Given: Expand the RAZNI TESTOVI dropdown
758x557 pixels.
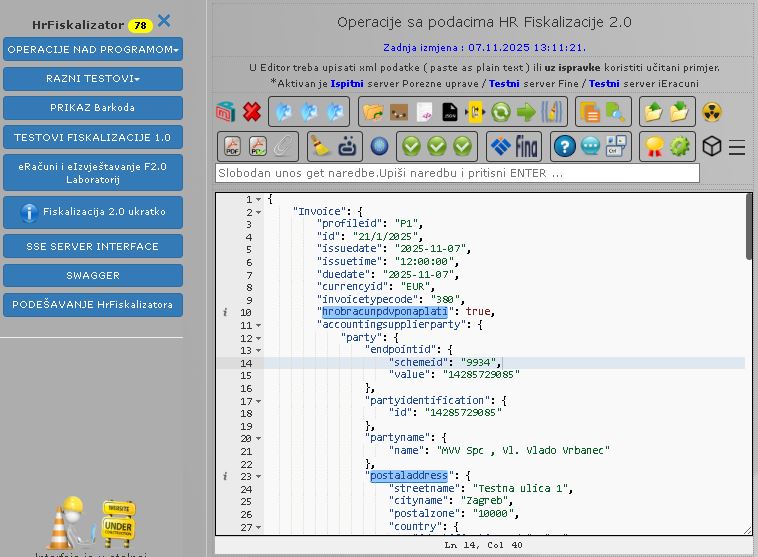Looking at the screenshot, I should 93,78.
